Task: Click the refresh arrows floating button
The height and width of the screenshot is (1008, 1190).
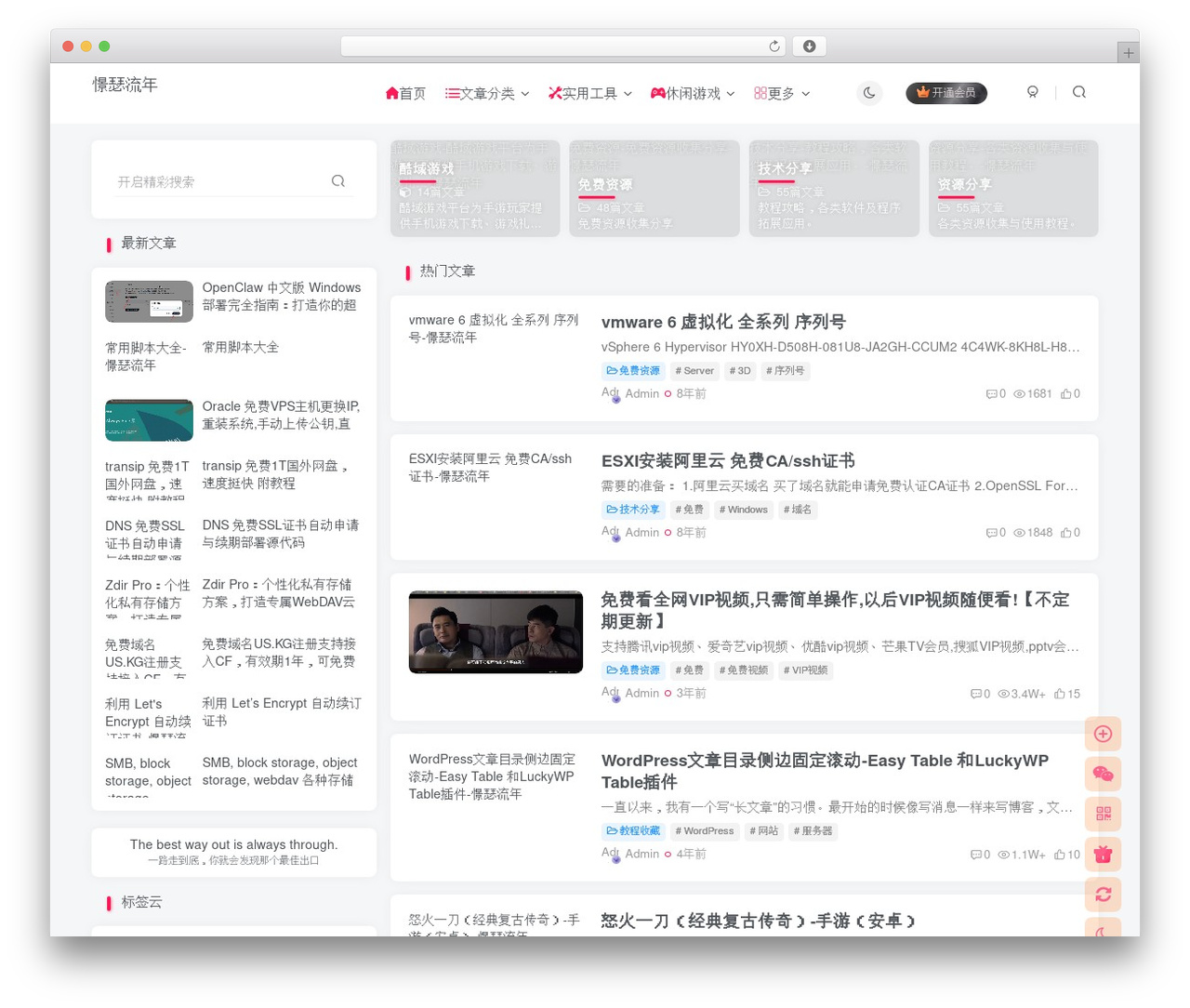Action: pyautogui.click(x=1104, y=894)
